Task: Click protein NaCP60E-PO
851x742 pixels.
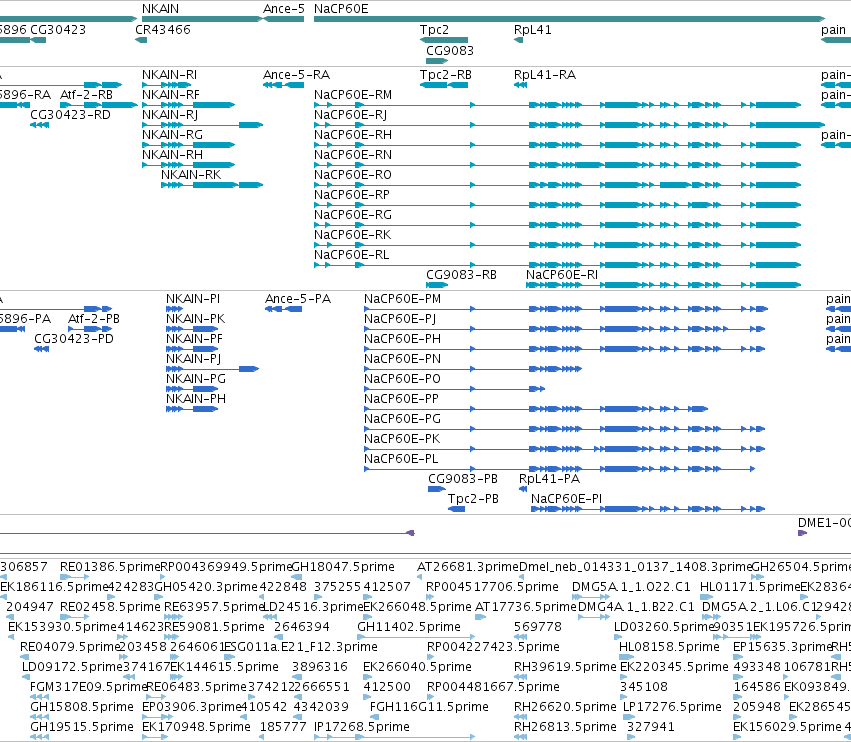Action: (402, 379)
